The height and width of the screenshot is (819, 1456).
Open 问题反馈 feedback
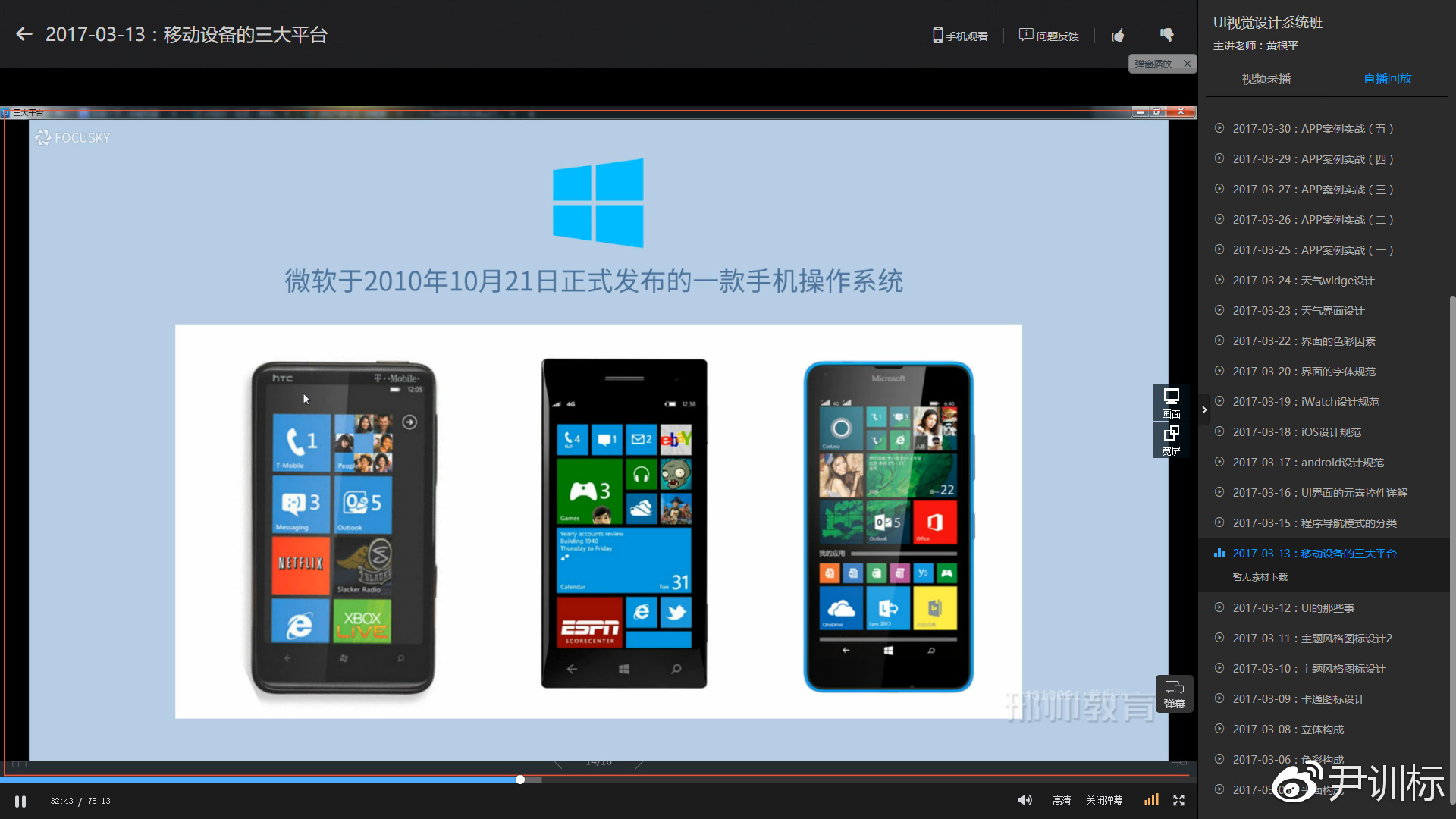pyautogui.click(x=1049, y=36)
